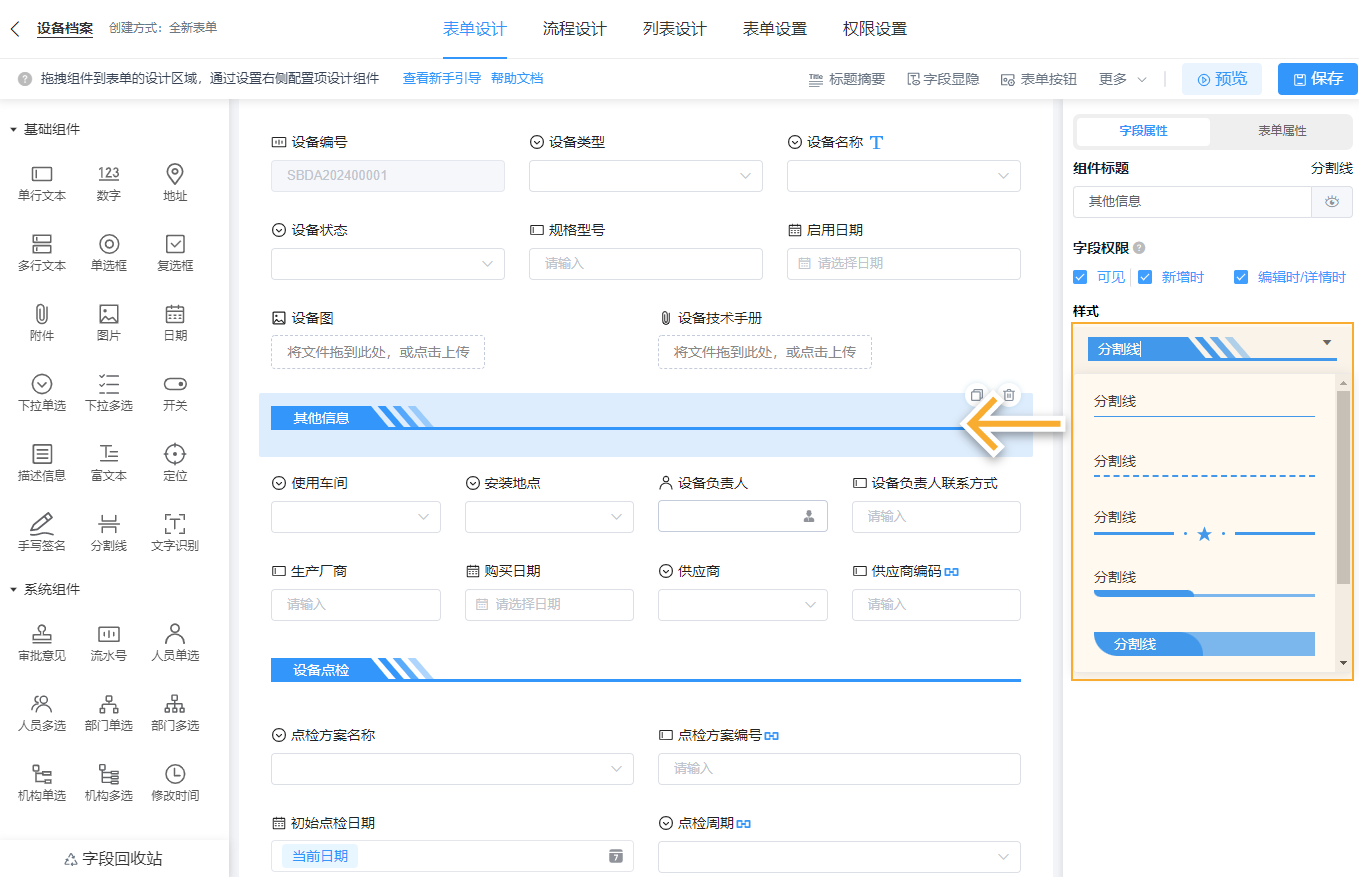1359x877 pixels.
Task: Open the 帮助文档 link
Action: 516,78
